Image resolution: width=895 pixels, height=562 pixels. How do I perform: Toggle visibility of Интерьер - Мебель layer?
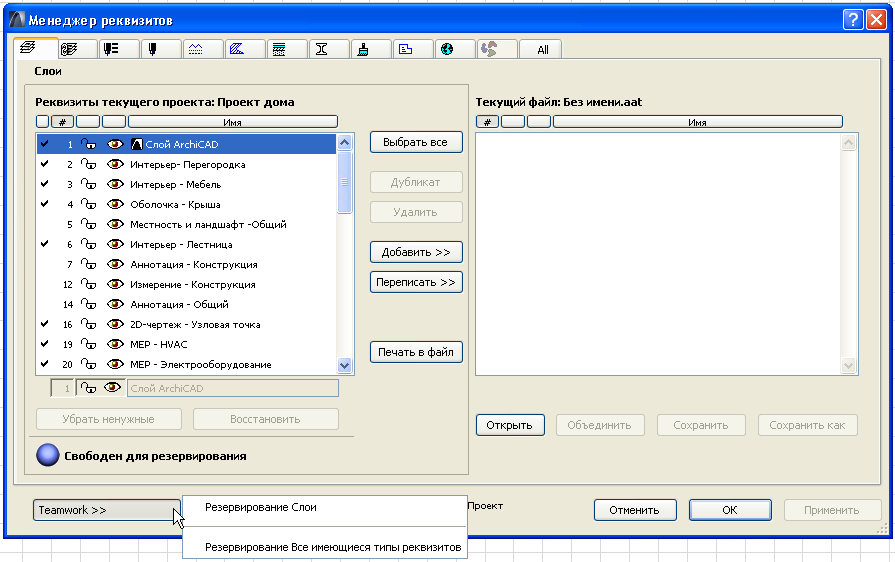coord(115,184)
